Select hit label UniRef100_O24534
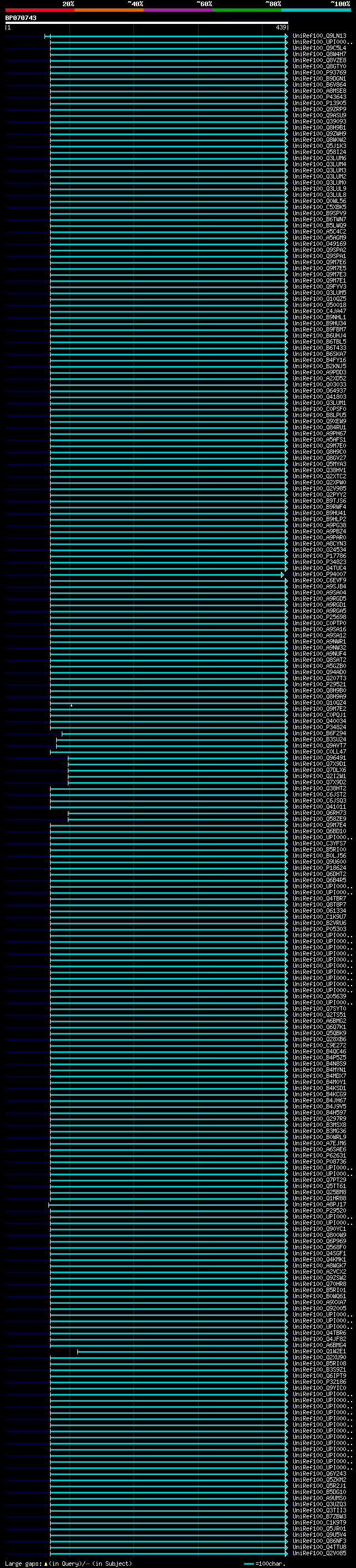The image size is (356, 1568). 319,550
